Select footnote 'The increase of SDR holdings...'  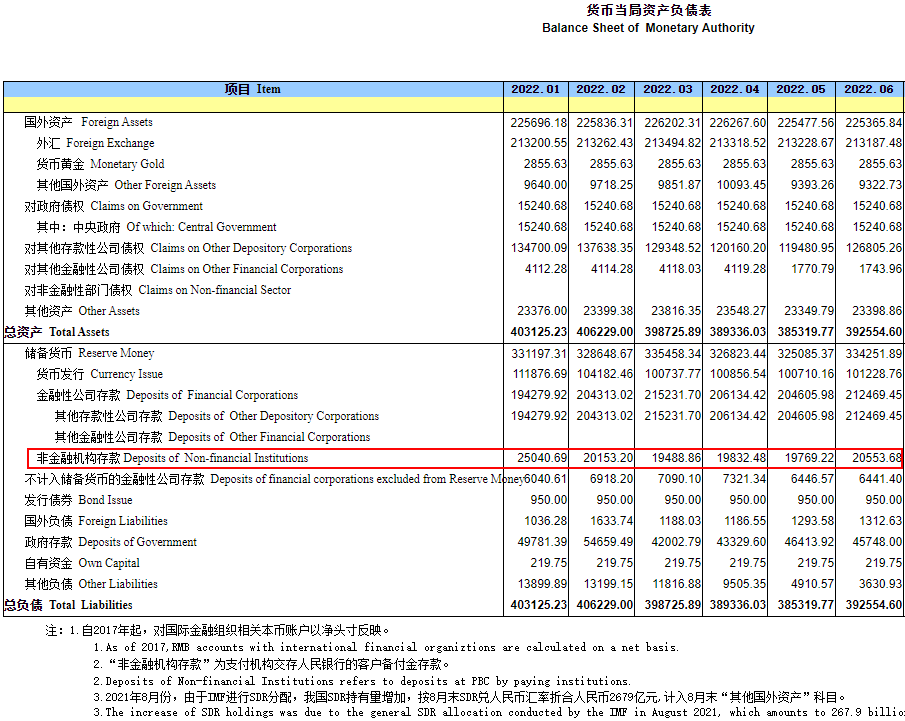coord(499,712)
